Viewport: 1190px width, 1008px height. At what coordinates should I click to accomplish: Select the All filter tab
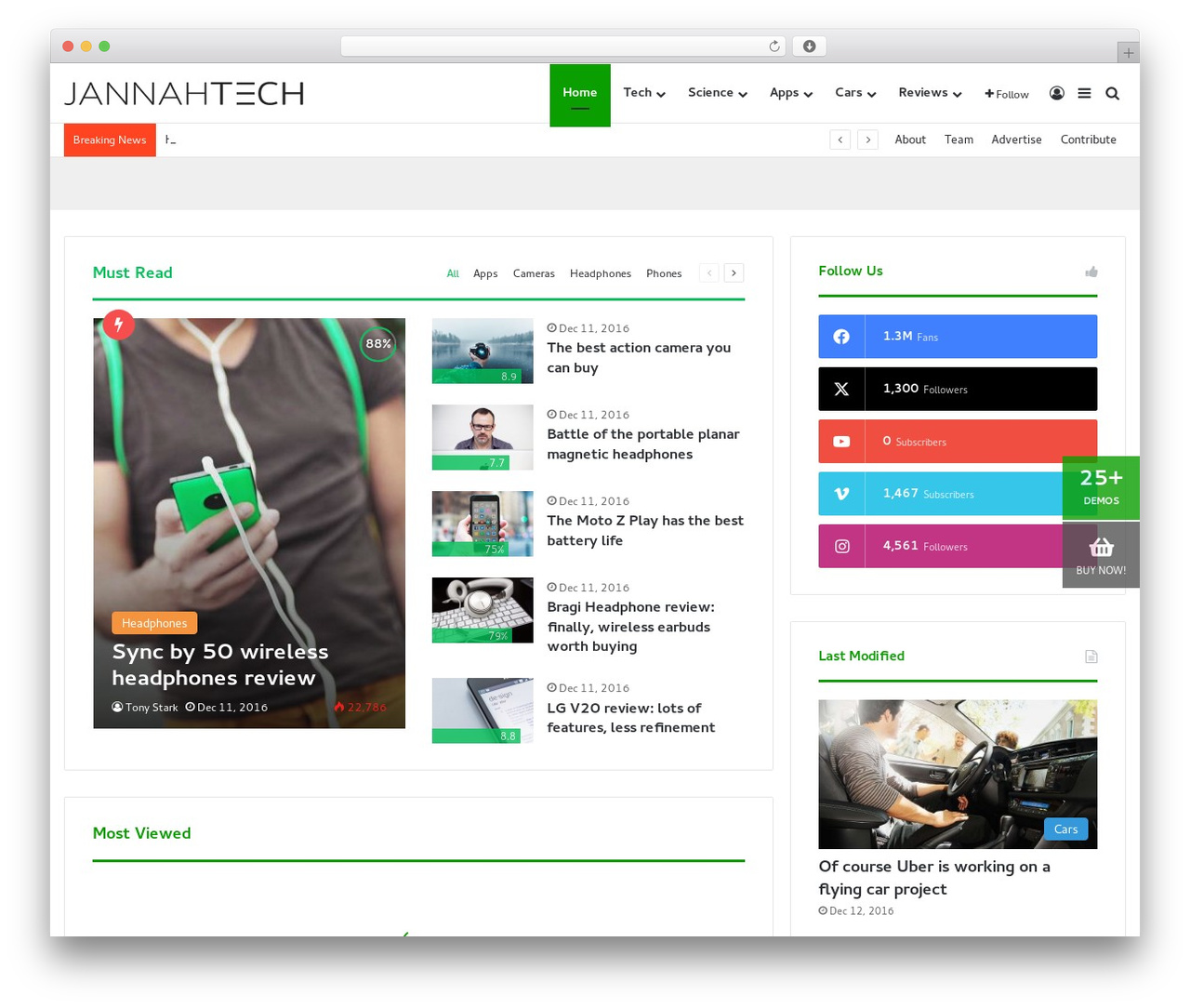coord(453,273)
